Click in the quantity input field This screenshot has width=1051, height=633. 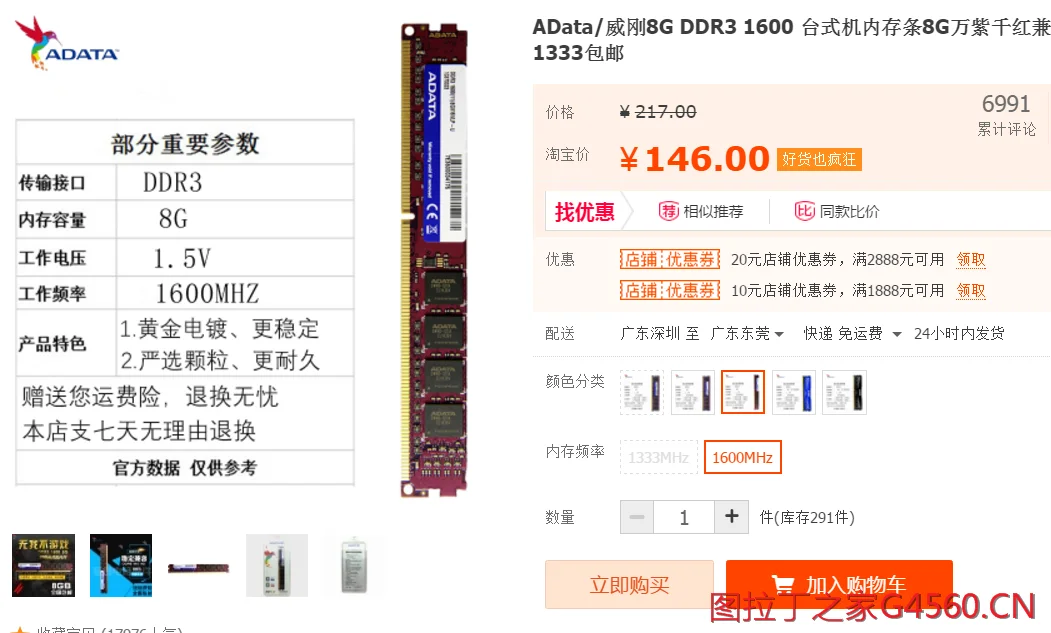point(684,517)
